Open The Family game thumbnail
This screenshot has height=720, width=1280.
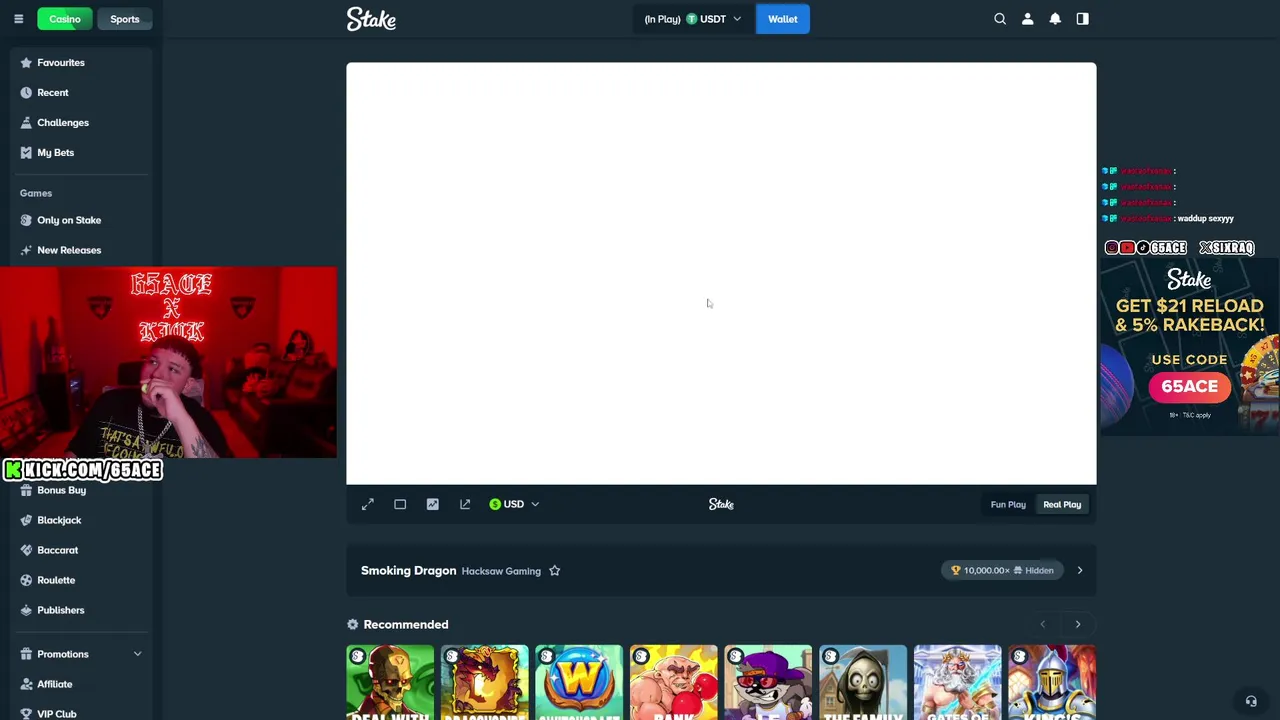click(863, 682)
